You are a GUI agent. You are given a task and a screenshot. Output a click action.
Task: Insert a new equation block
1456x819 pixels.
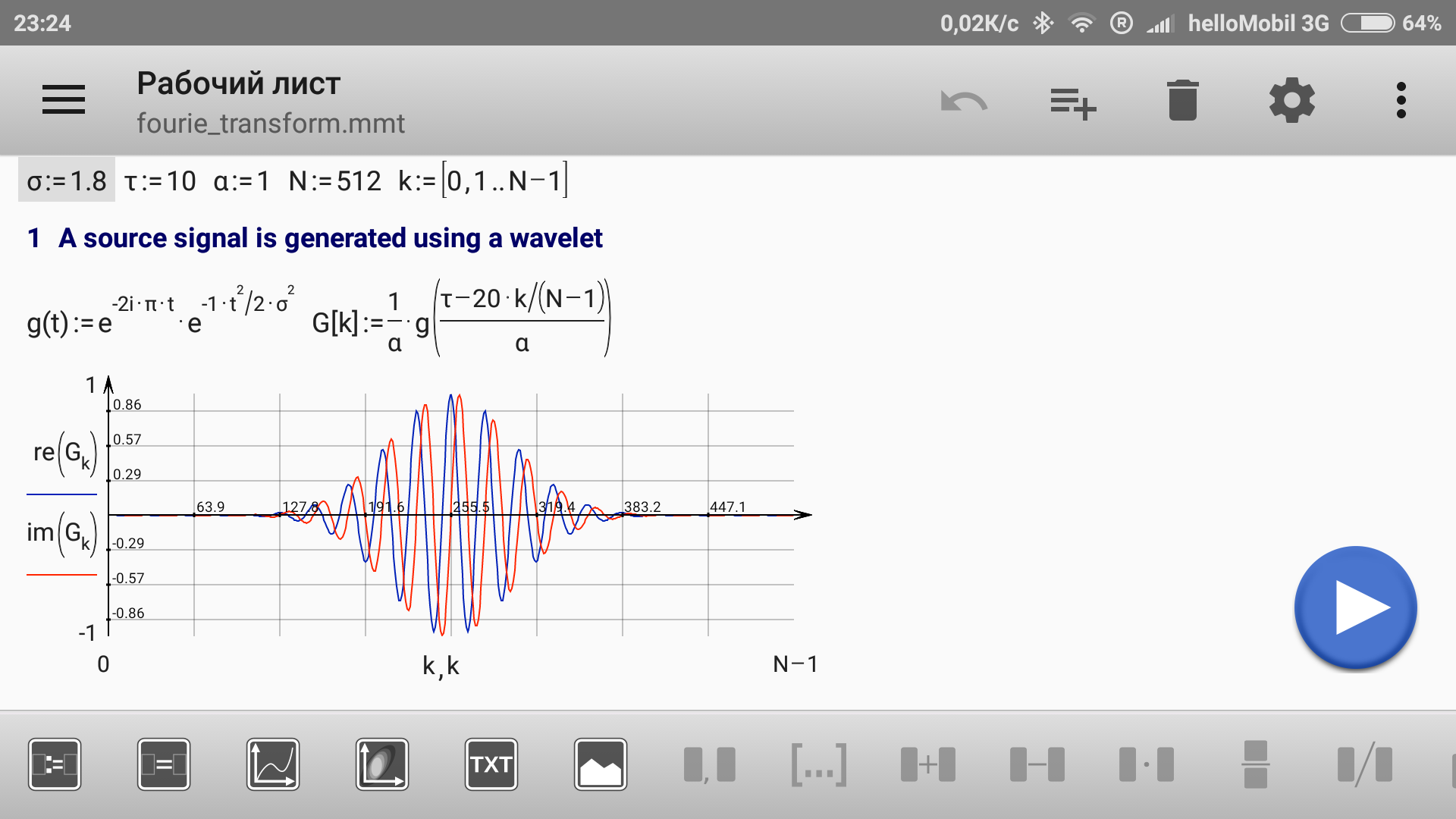(55, 764)
